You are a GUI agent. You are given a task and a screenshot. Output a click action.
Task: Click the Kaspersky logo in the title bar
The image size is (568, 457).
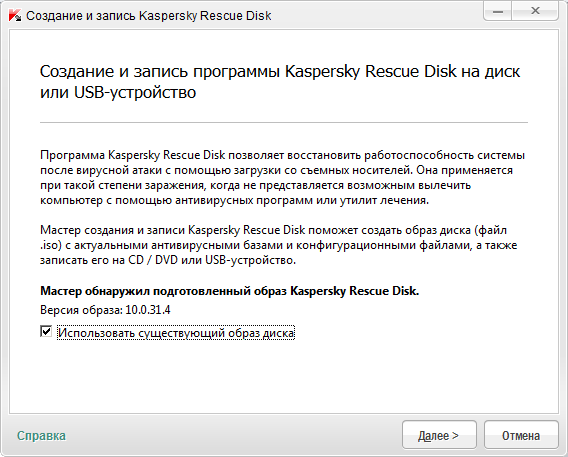[x=15, y=16]
